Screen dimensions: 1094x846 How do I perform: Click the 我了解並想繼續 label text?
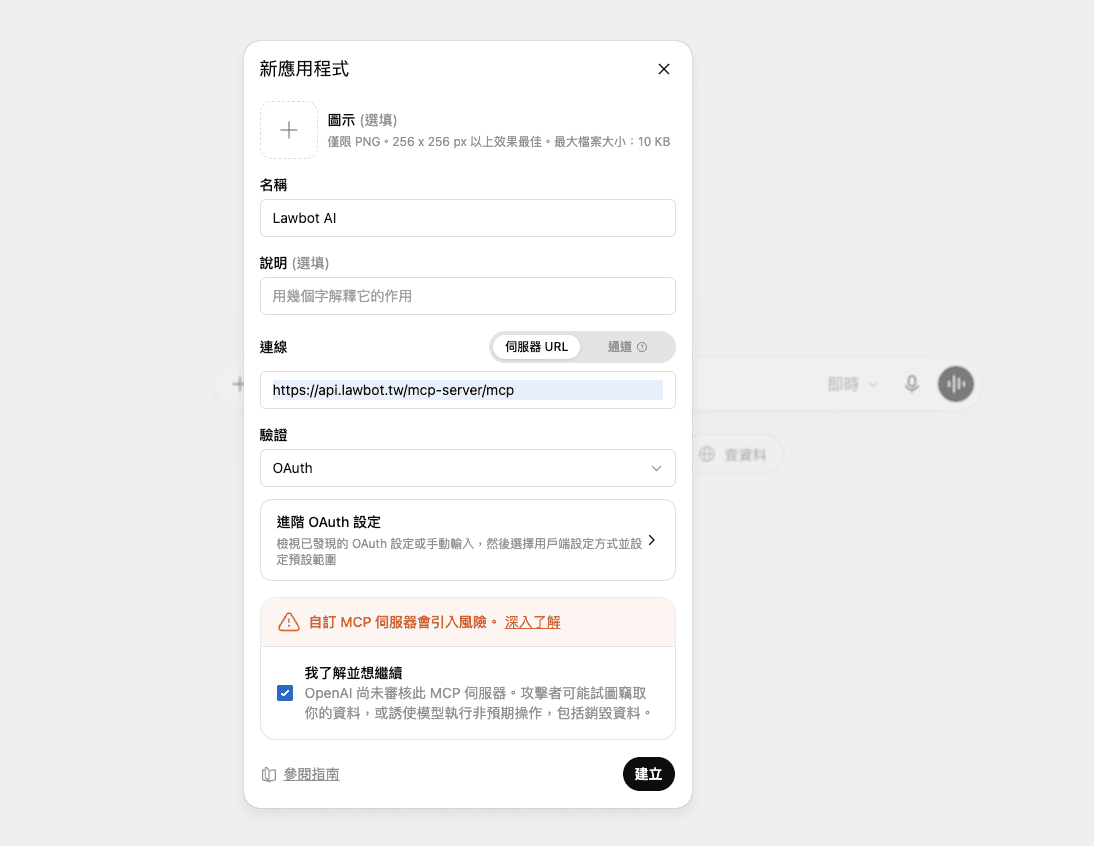353,673
